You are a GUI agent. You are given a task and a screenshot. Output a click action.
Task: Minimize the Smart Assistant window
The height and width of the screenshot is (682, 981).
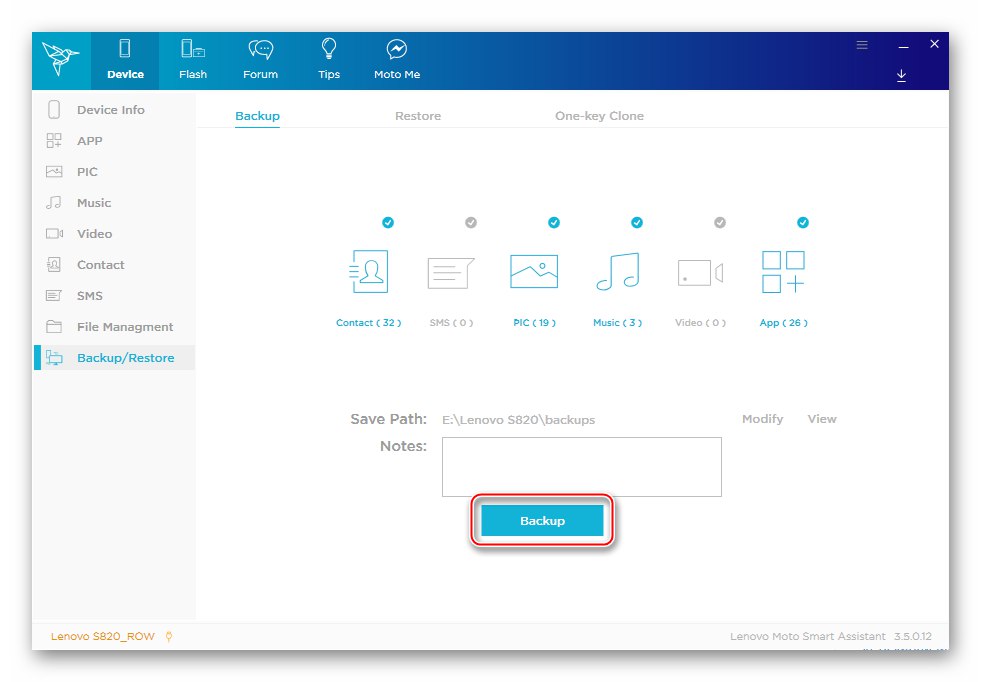[903, 46]
